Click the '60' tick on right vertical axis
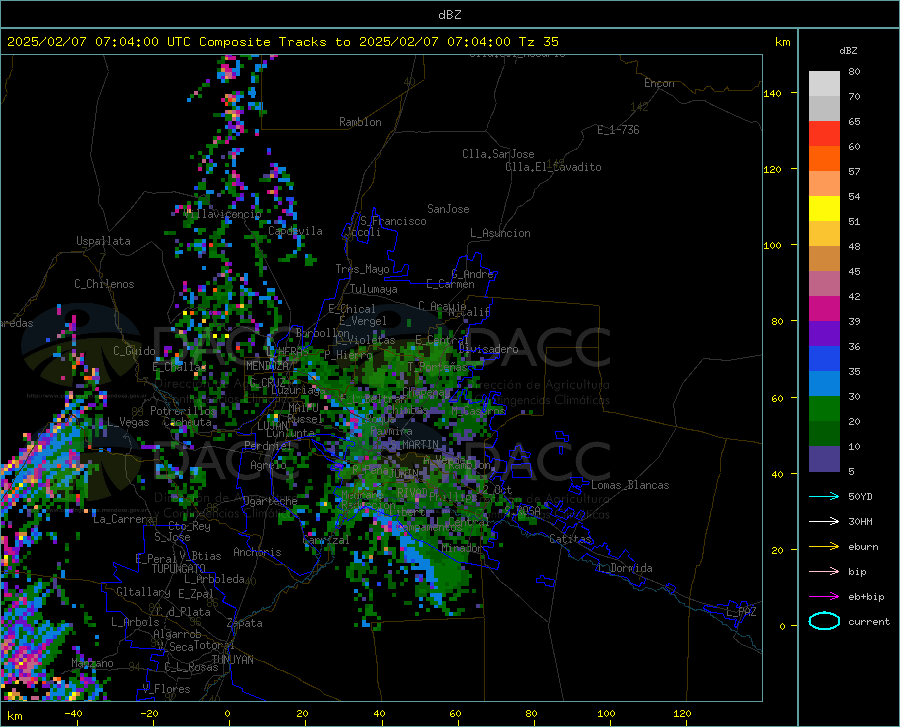The image size is (900, 727). click(777, 398)
